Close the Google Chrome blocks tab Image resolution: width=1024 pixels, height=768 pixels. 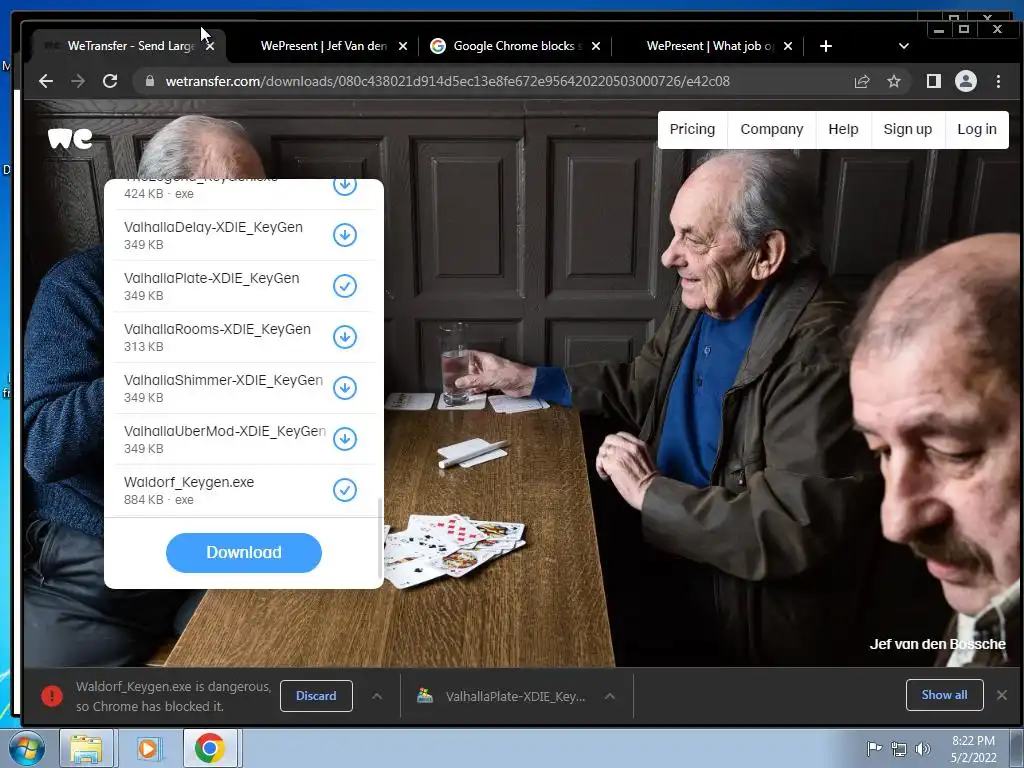pos(596,46)
